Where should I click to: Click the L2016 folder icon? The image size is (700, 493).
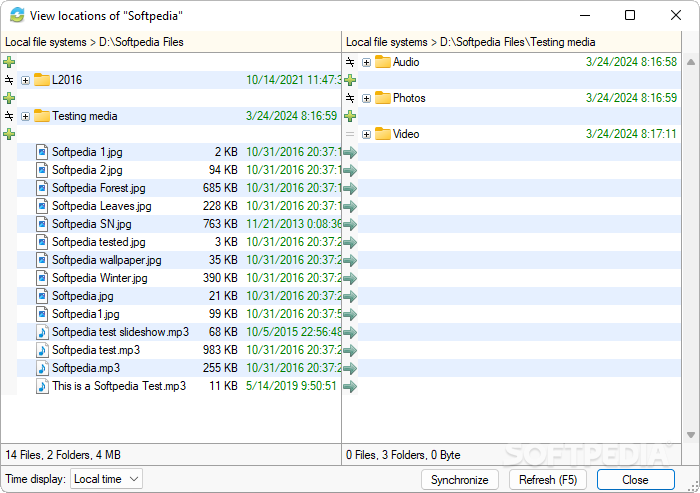pos(42,80)
